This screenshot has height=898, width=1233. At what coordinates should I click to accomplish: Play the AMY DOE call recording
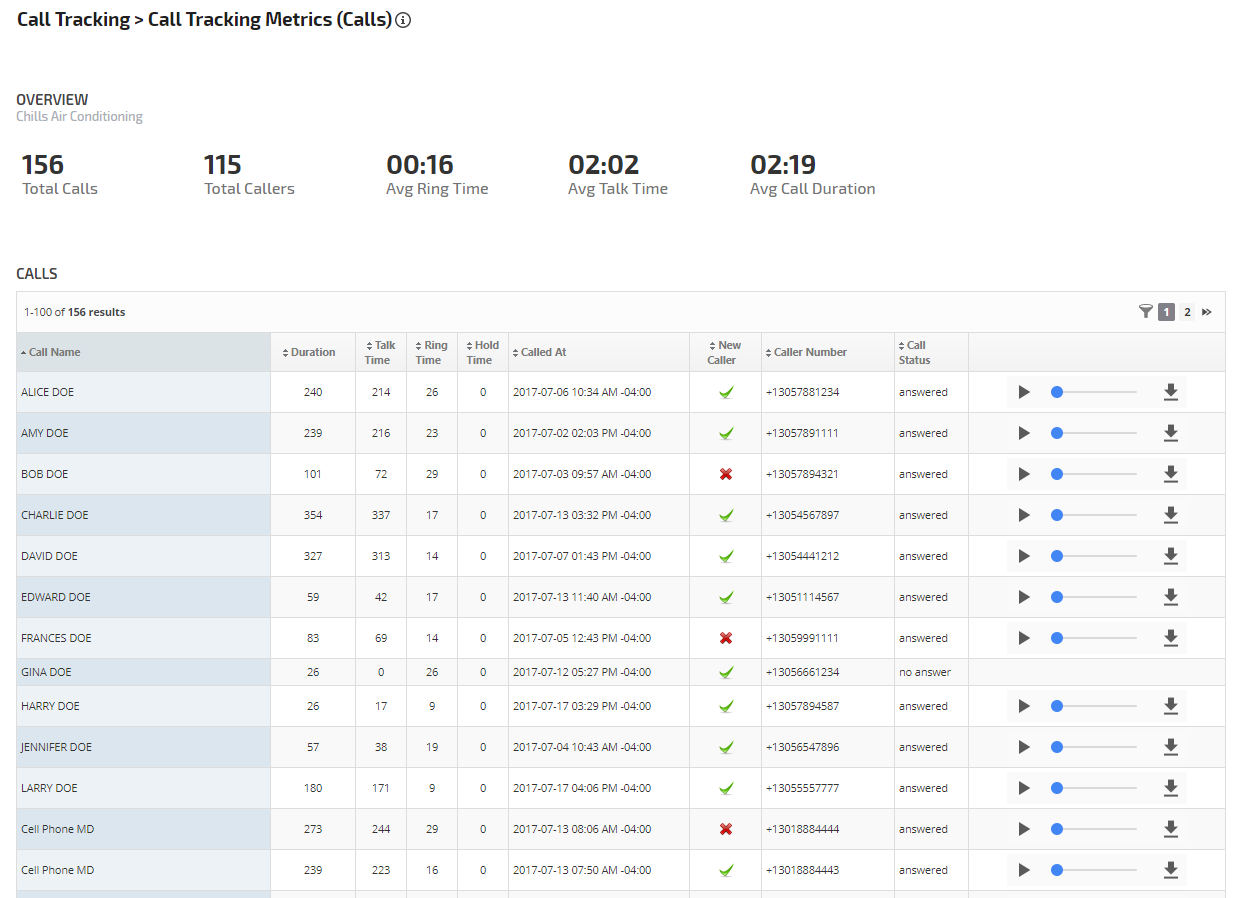click(x=1023, y=433)
